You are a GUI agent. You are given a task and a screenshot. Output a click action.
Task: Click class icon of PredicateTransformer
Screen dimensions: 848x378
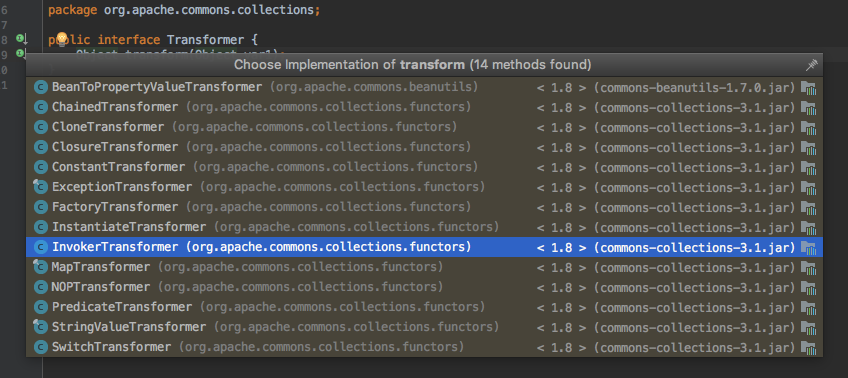pos(41,307)
